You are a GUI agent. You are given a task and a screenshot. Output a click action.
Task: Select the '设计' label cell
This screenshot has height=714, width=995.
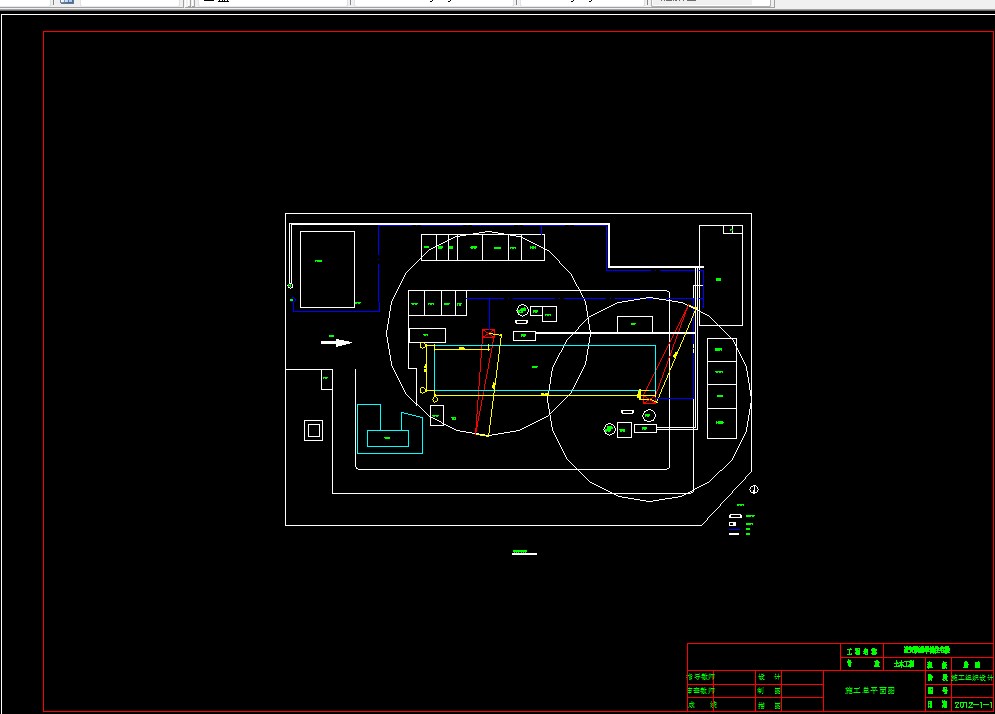[x=769, y=677]
